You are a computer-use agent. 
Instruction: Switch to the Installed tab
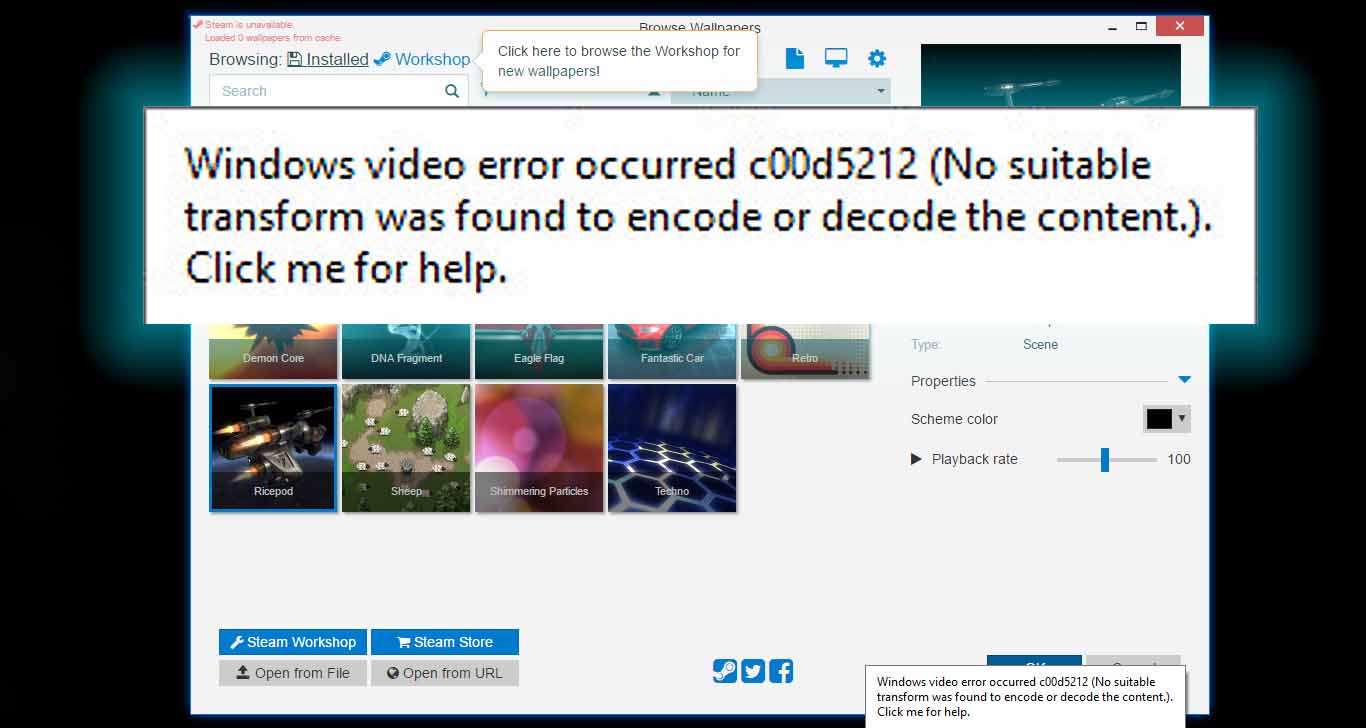[328, 59]
